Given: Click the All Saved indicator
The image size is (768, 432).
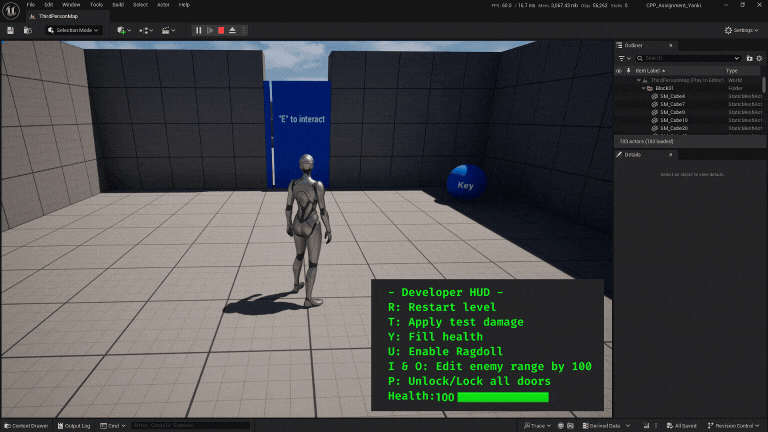Looking at the screenshot, I should tap(681, 426).
